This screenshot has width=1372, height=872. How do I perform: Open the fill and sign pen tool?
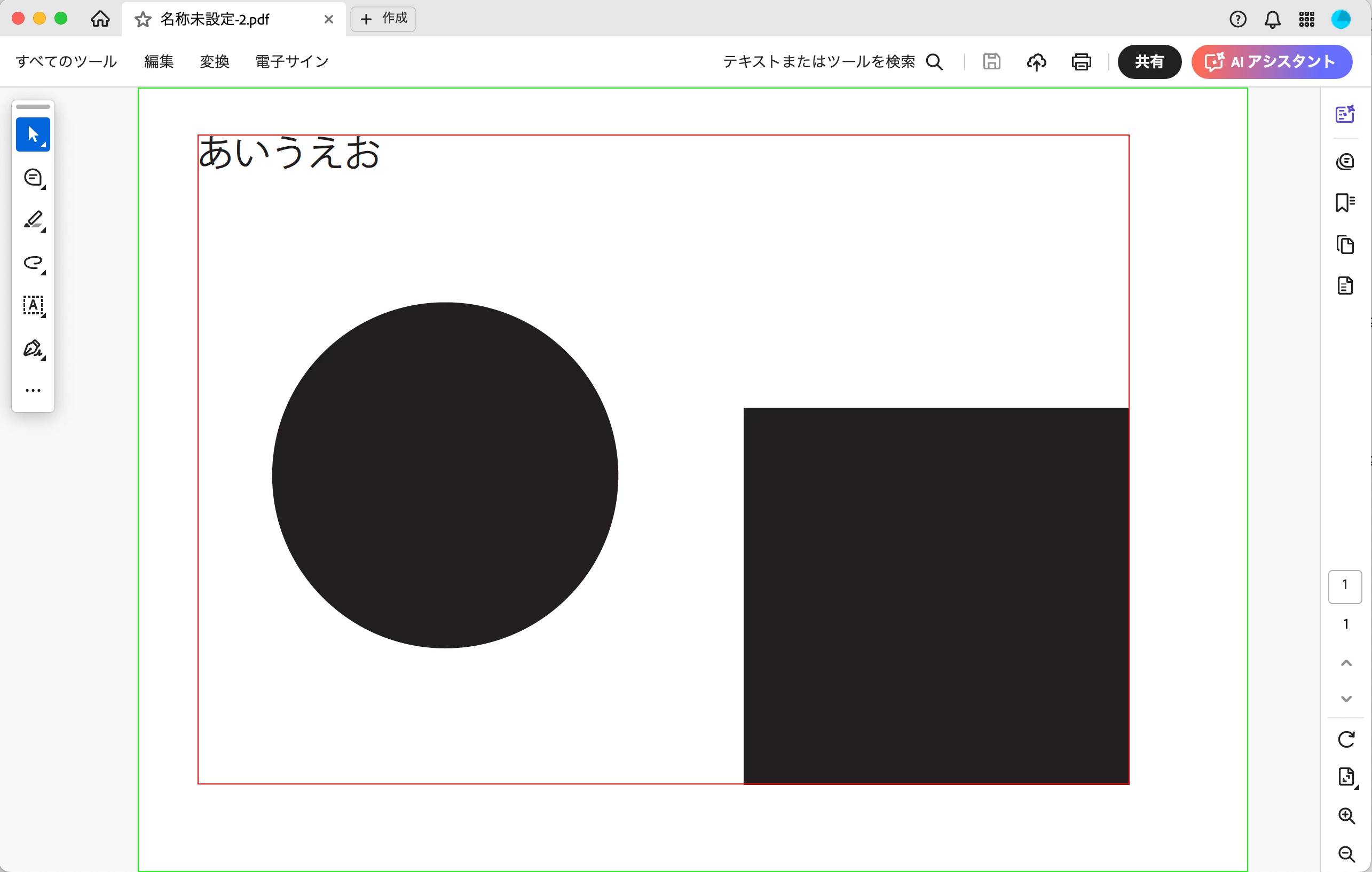click(33, 348)
